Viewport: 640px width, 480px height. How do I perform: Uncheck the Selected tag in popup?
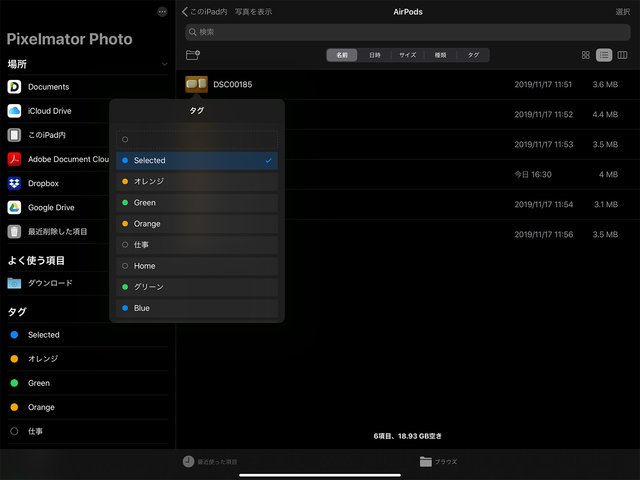coord(197,160)
